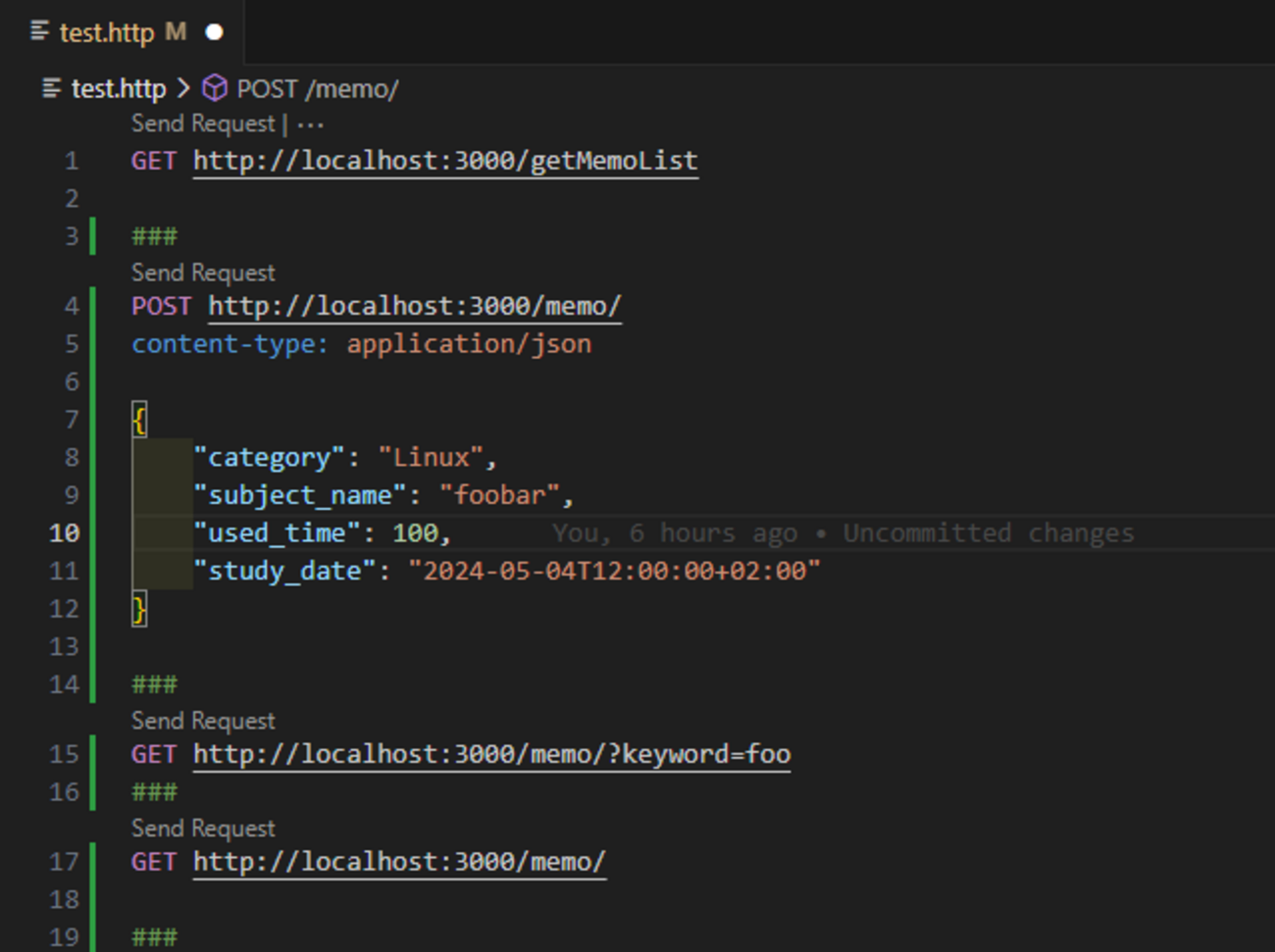Viewport: 1275px width, 952px height.
Task: Open the POST localhost:3000/memo/ URL link
Action: [x=414, y=306]
